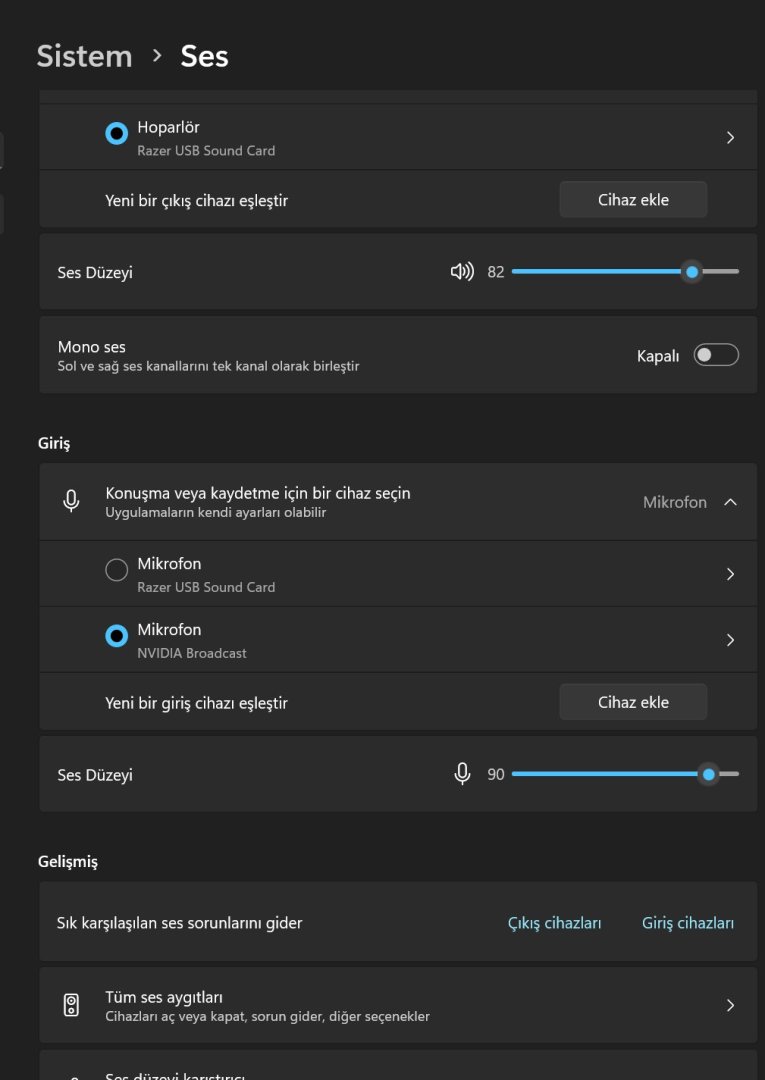Select the Hoparlör output radio button

click(117, 133)
